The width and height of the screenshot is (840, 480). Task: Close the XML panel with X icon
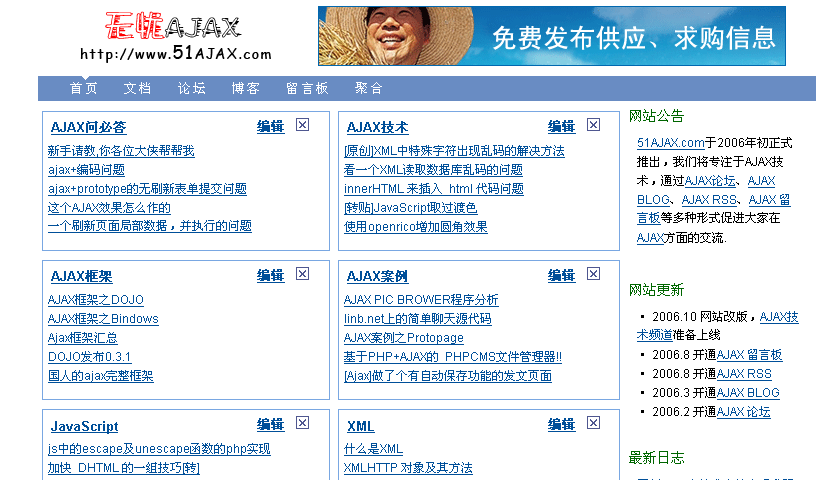[594, 424]
